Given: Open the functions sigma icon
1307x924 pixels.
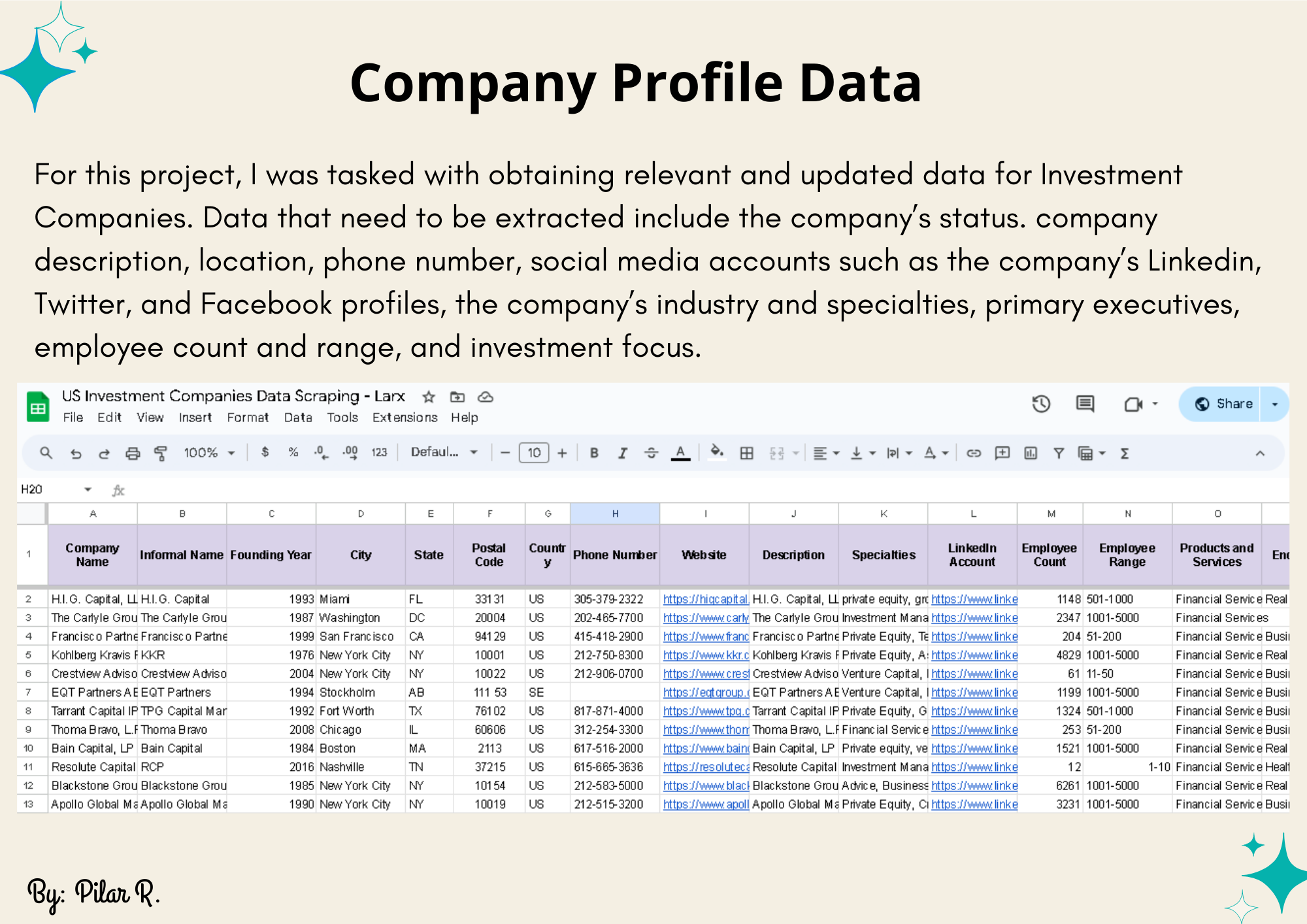Looking at the screenshot, I should [1125, 453].
